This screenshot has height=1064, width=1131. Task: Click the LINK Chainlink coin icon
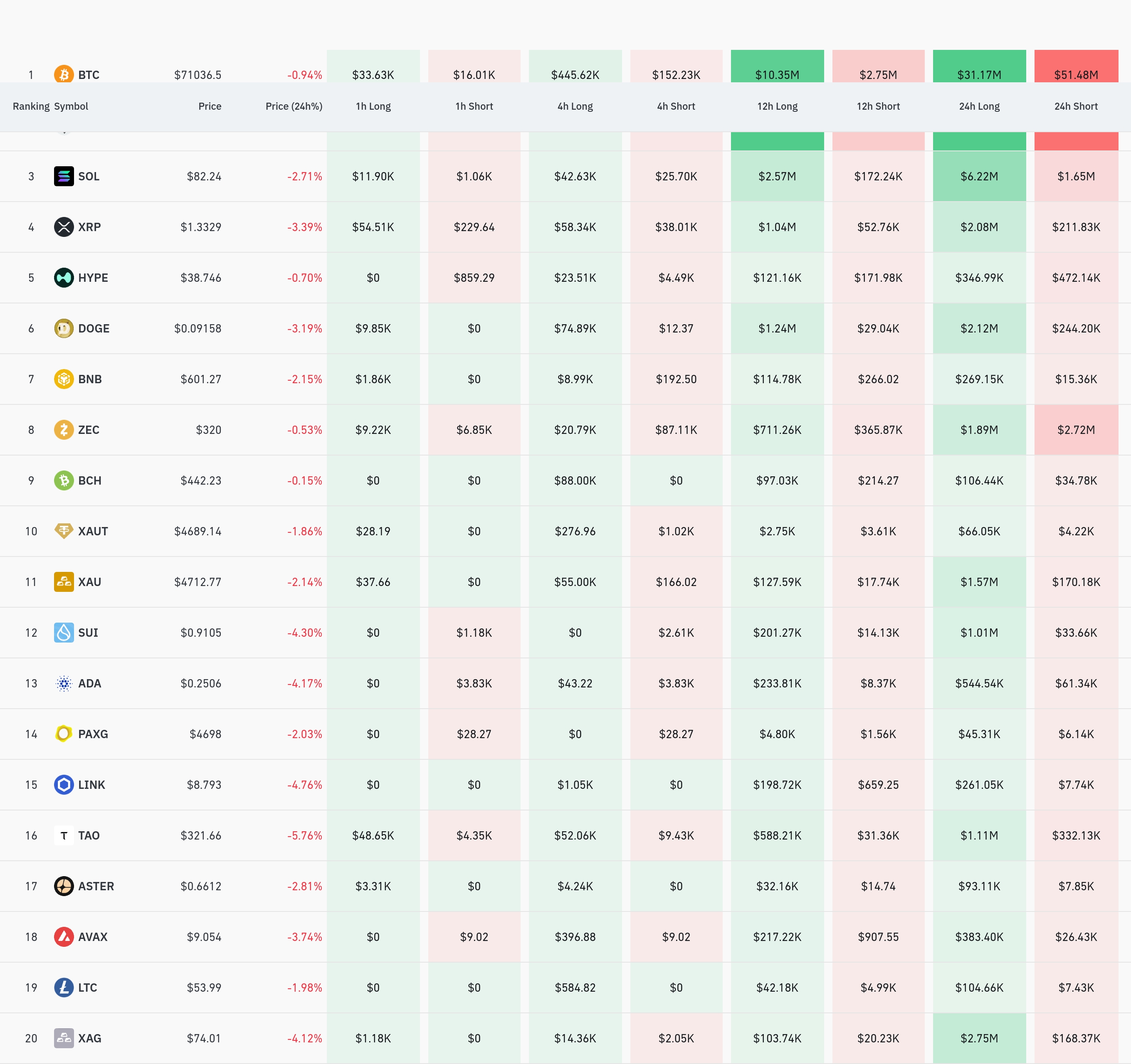(64, 785)
